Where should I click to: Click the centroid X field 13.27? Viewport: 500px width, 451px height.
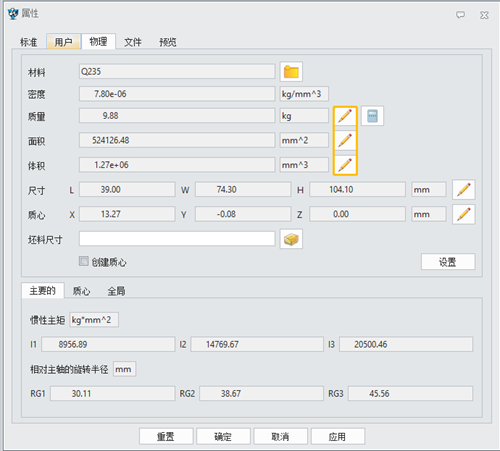pyautogui.click(x=127, y=214)
